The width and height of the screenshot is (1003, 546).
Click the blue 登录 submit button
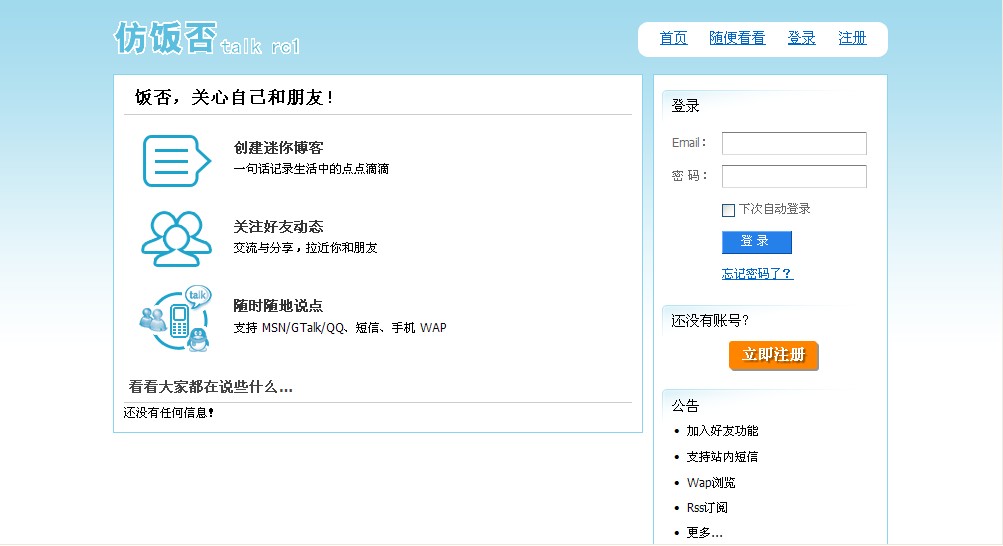point(757,242)
